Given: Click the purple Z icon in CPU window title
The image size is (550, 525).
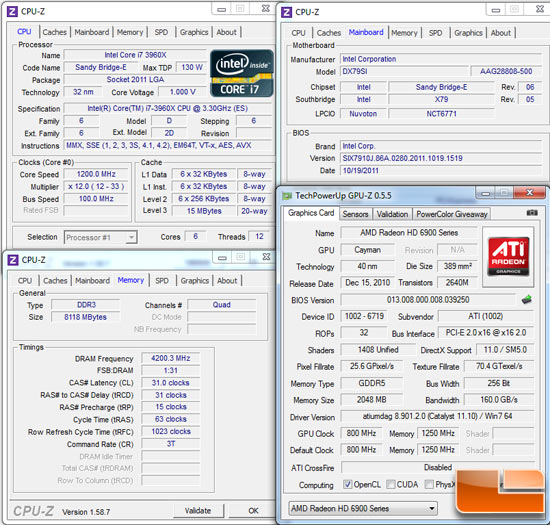Looking at the screenshot, I should coord(12,11).
